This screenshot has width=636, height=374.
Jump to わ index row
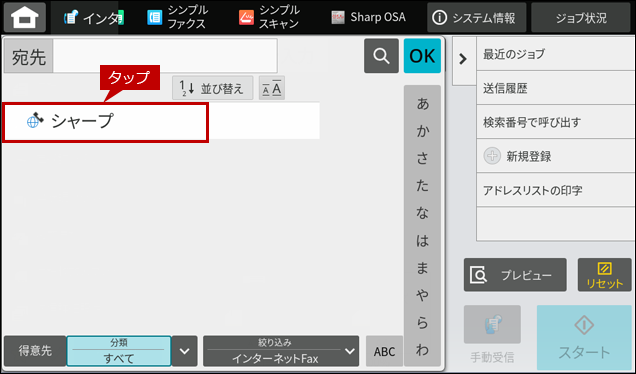(x=422, y=349)
